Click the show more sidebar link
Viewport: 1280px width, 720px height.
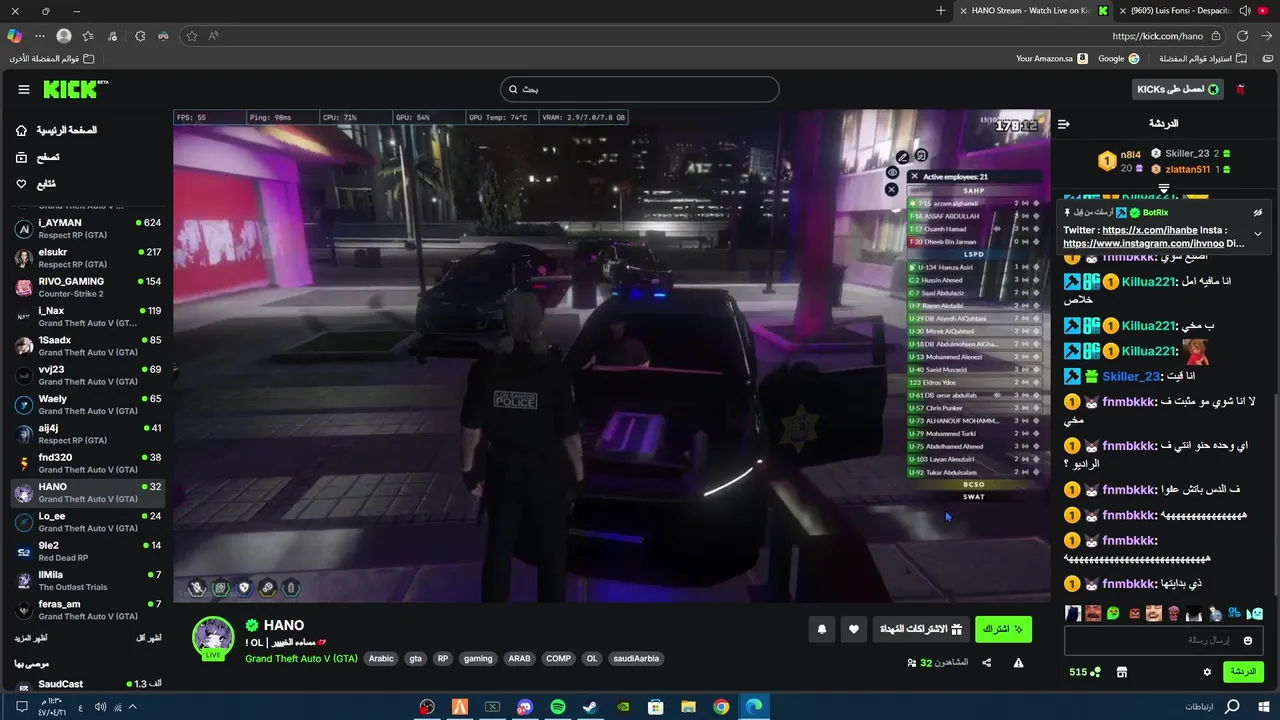point(30,638)
